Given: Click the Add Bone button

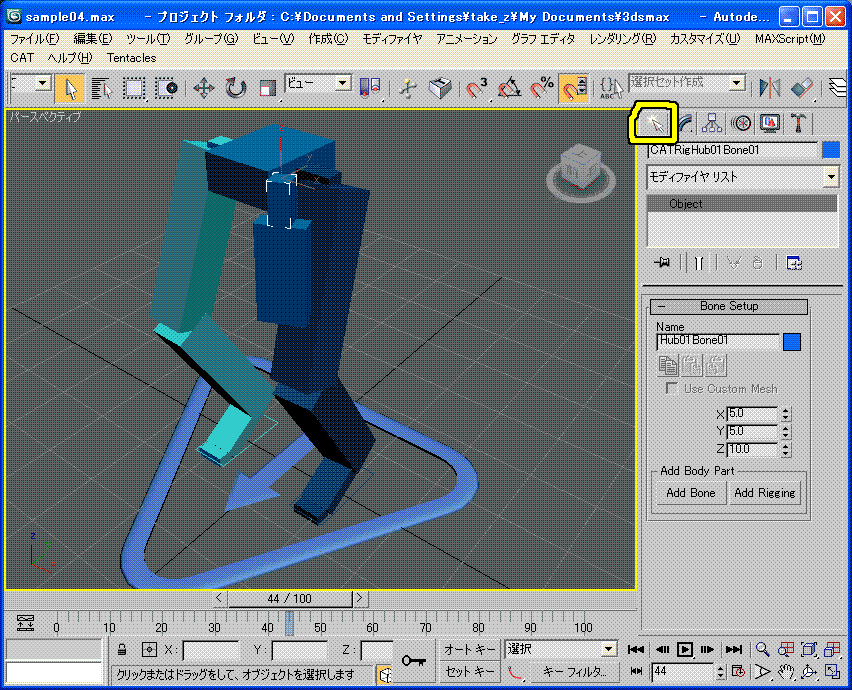Looking at the screenshot, I should (691, 493).
